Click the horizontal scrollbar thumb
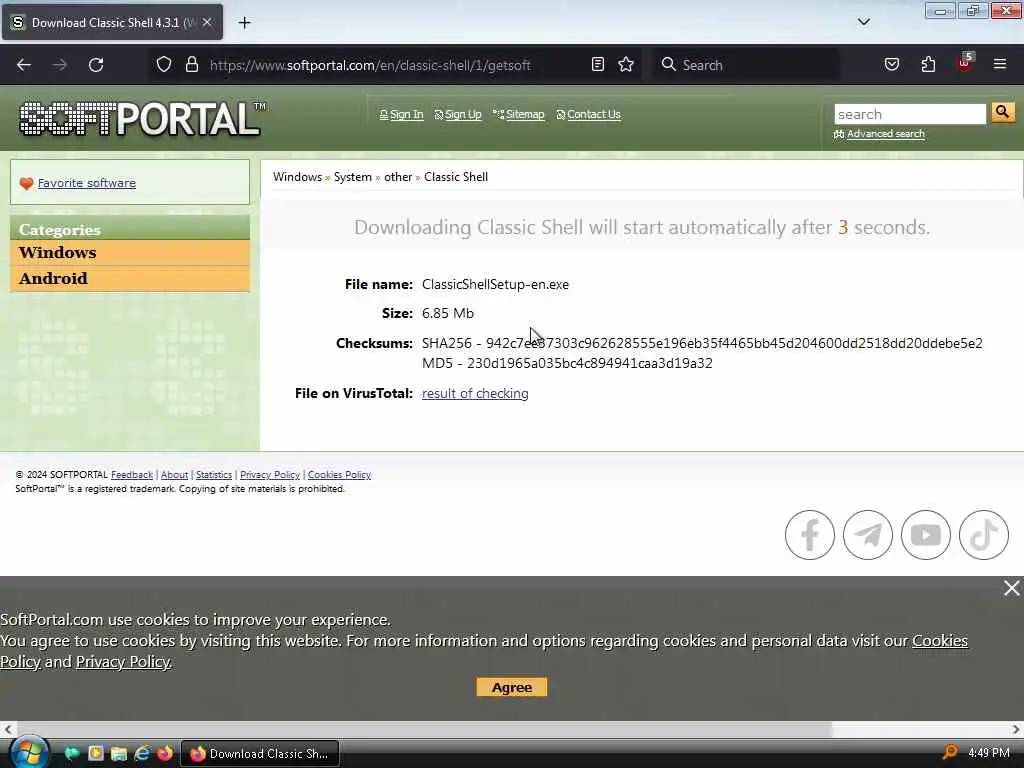The height and width of the screenshot is (768, 1024). [424, 729]
